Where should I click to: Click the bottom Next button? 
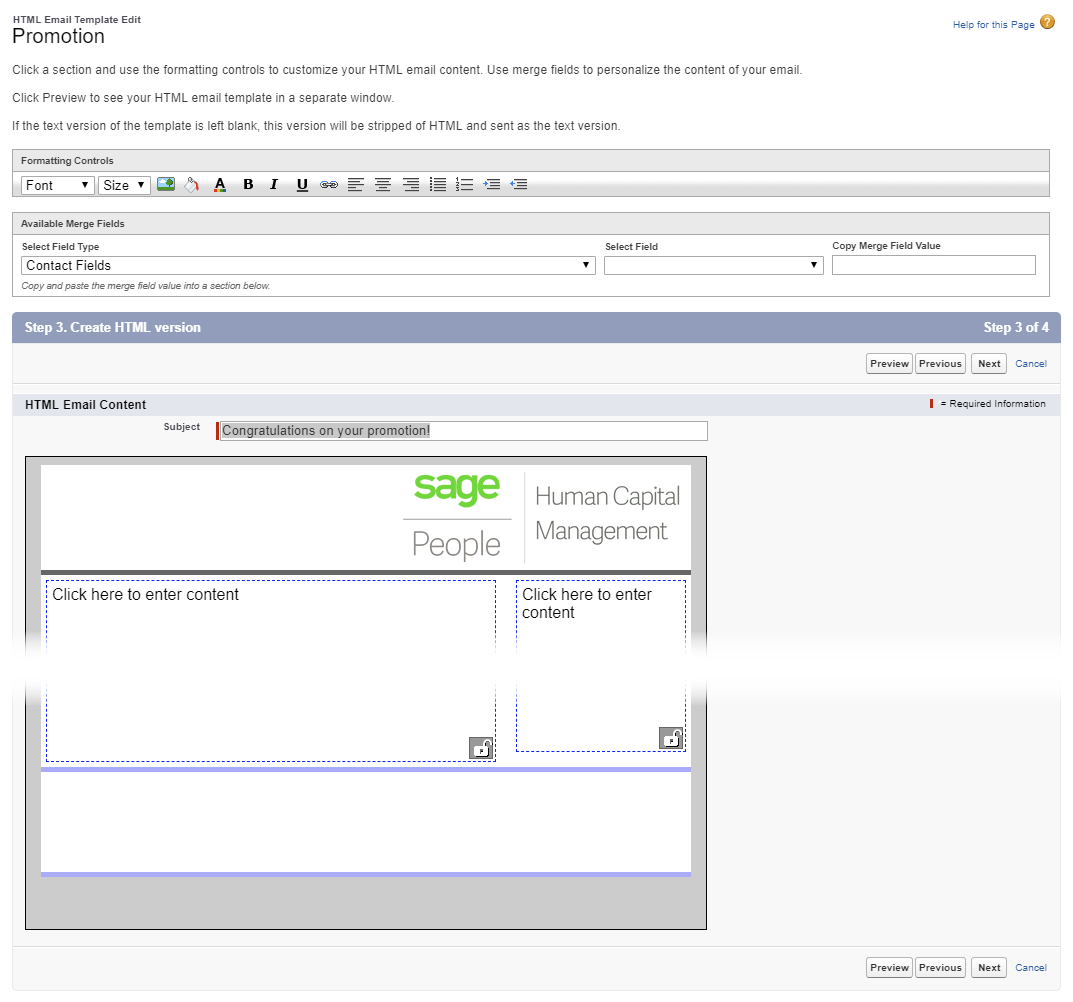click(x=989, y=967)
